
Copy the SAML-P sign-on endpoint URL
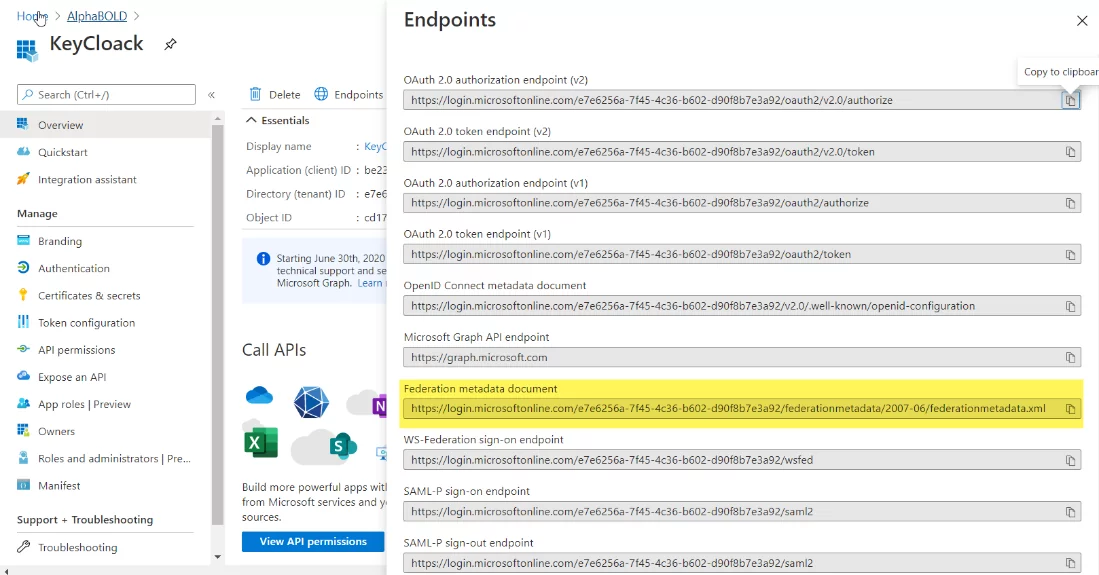click(x=1070, y=512)
